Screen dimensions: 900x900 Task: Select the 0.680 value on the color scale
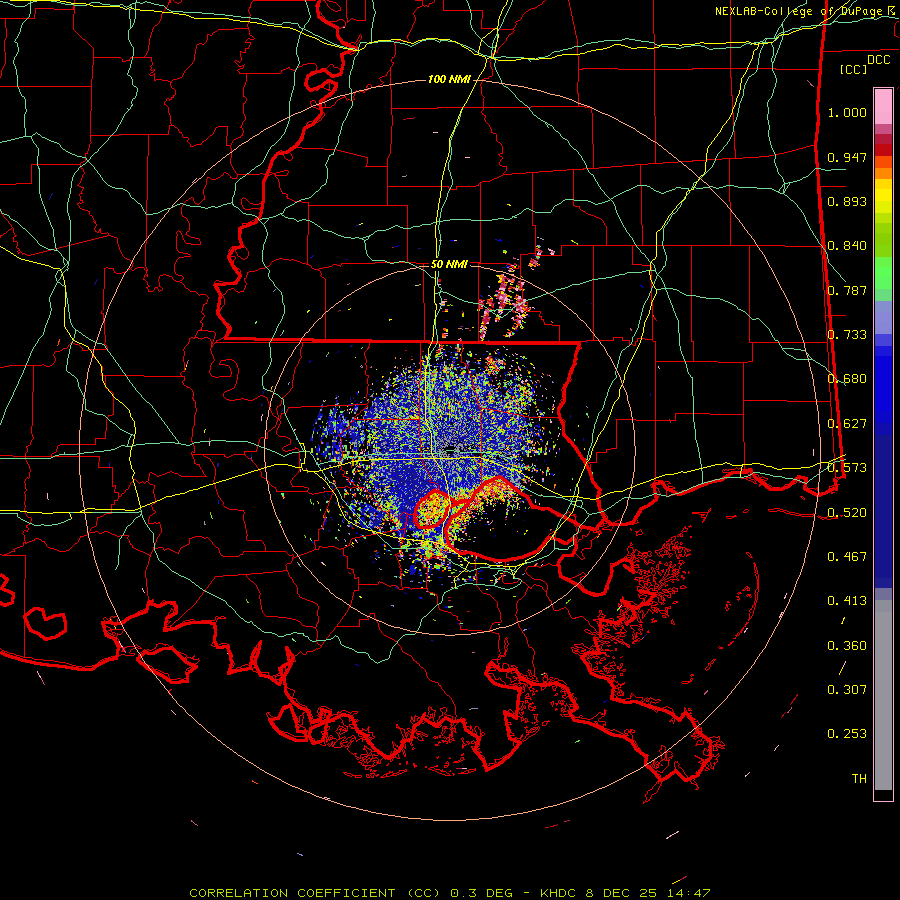coord(847,379)
